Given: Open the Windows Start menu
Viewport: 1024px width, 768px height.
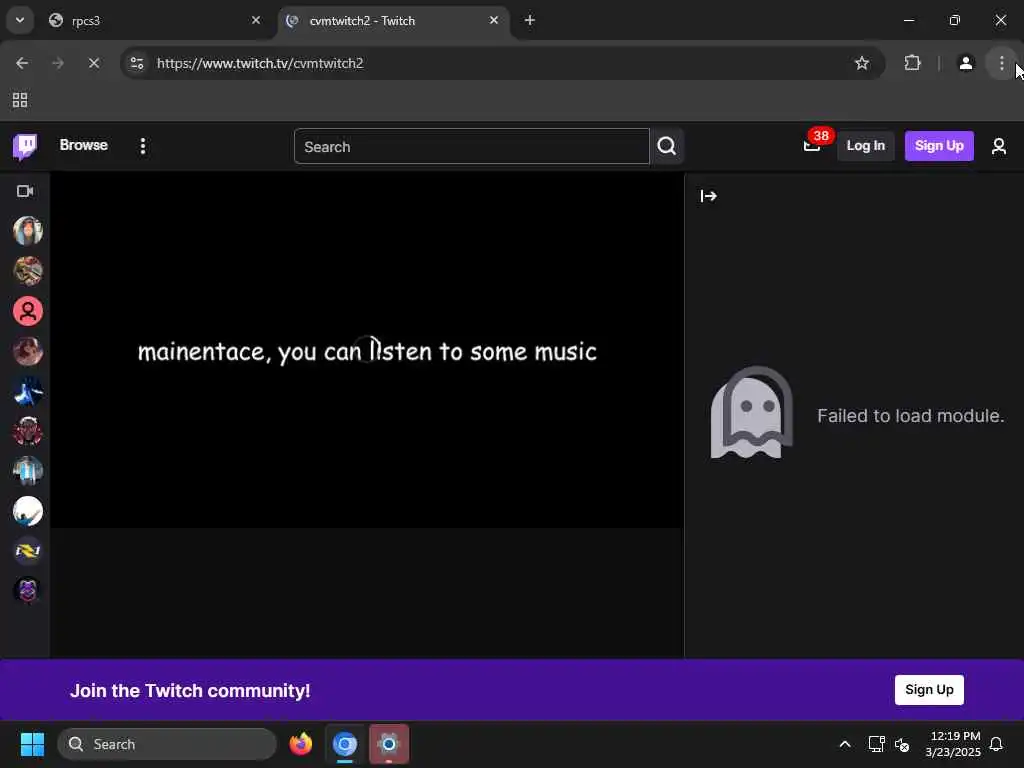Looking at the screenshot, I should (32, 744).
